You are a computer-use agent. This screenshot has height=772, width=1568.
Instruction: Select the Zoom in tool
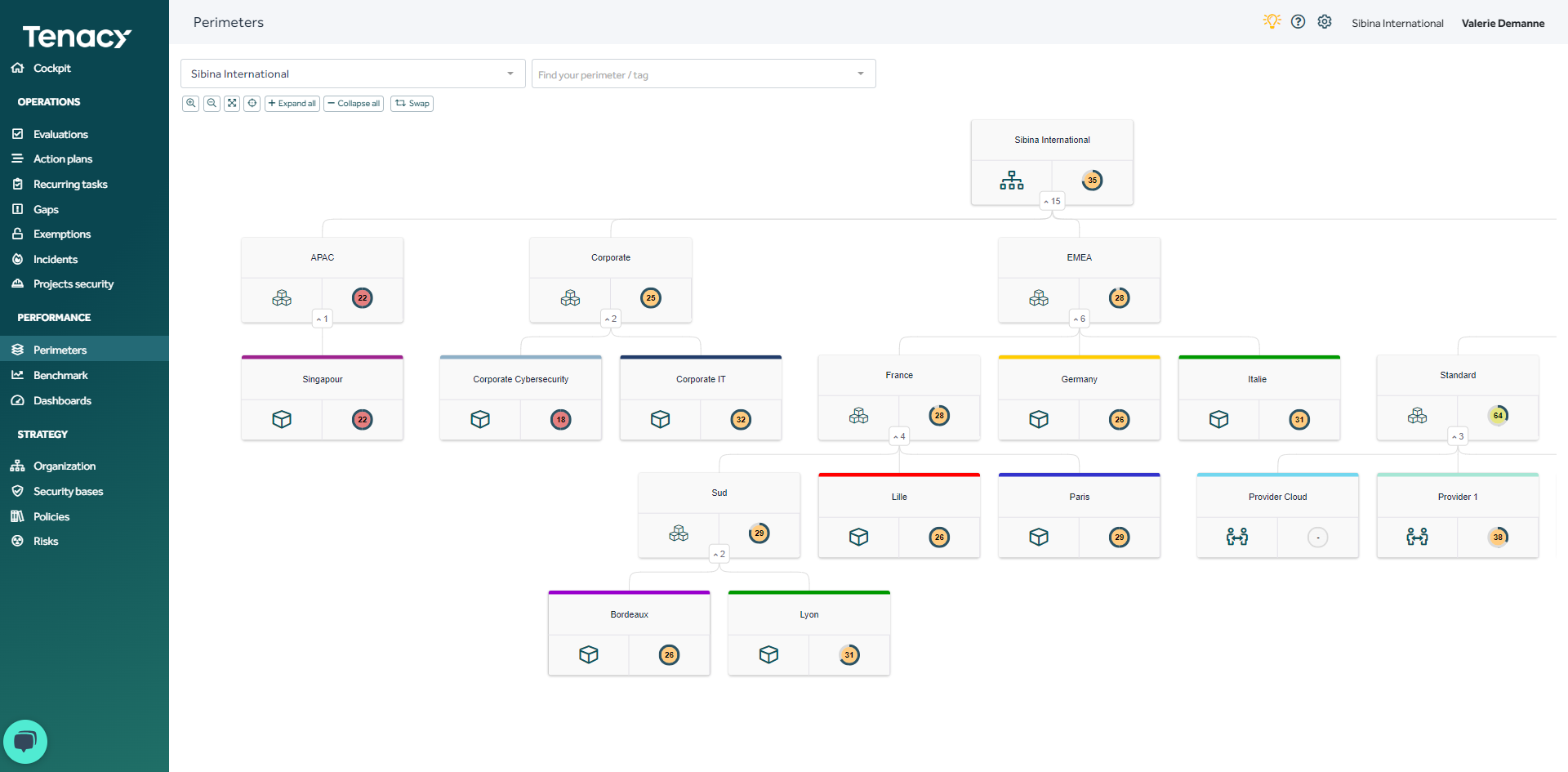[190, 103]
